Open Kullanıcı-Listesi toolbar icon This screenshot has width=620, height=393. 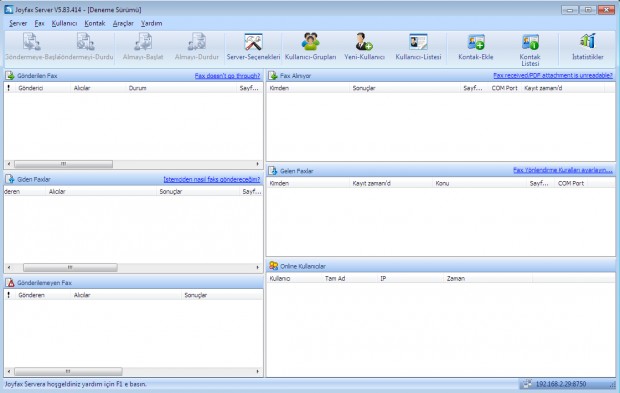click(x=418, y=42)
